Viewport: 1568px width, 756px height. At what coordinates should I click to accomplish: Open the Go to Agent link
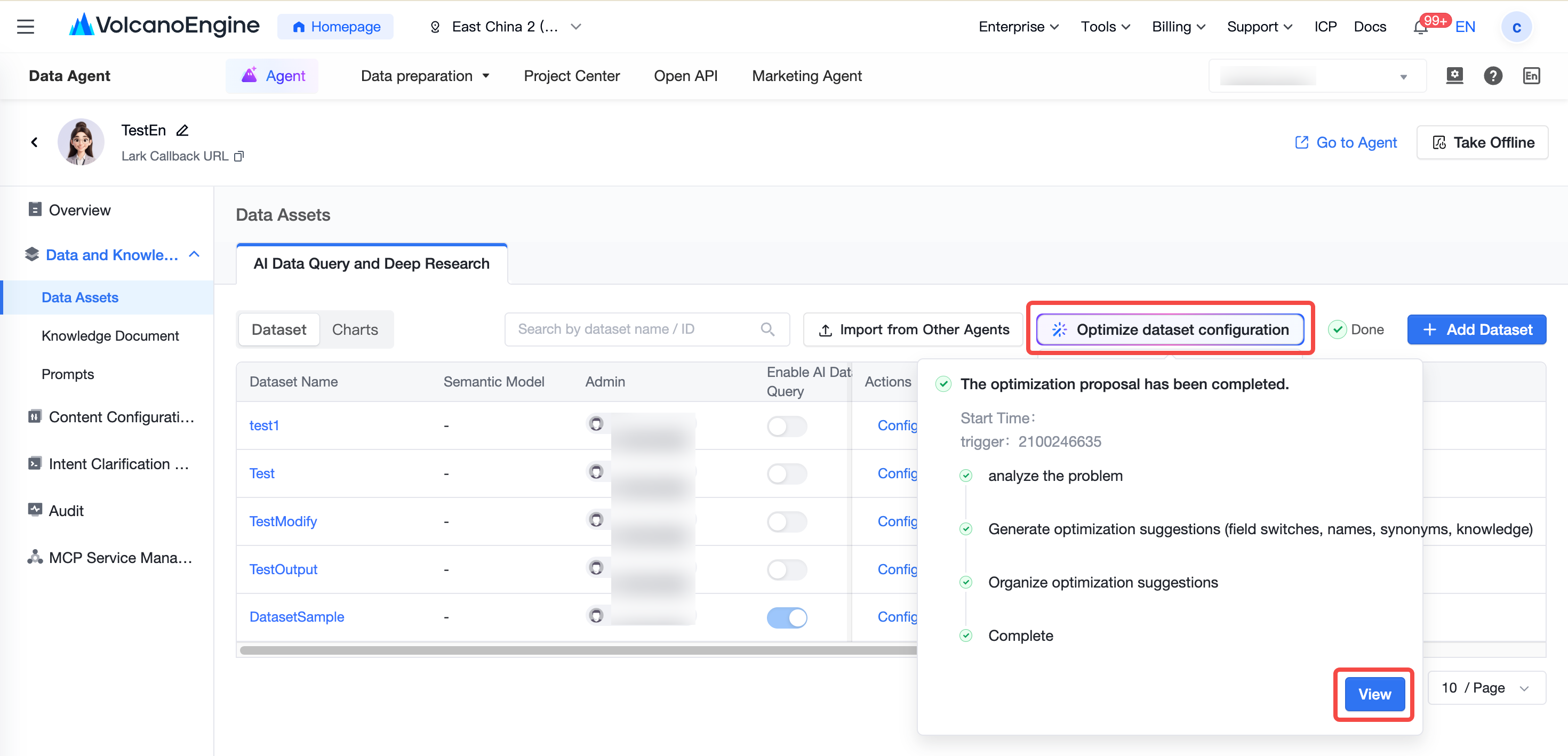[x=1345, y=142]
